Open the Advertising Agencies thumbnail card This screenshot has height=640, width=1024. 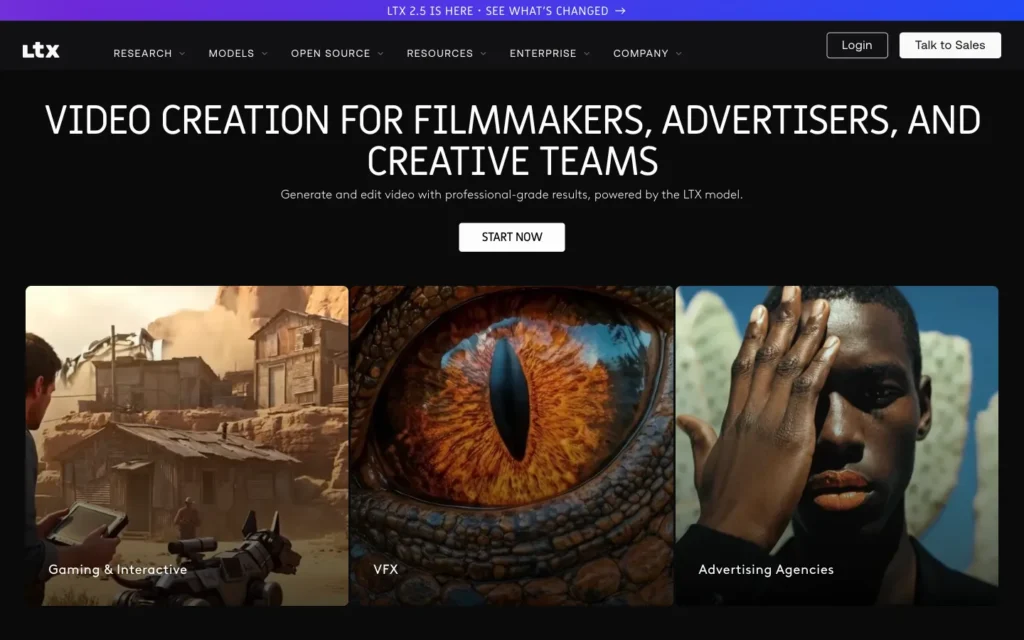[x=837, y=445]
